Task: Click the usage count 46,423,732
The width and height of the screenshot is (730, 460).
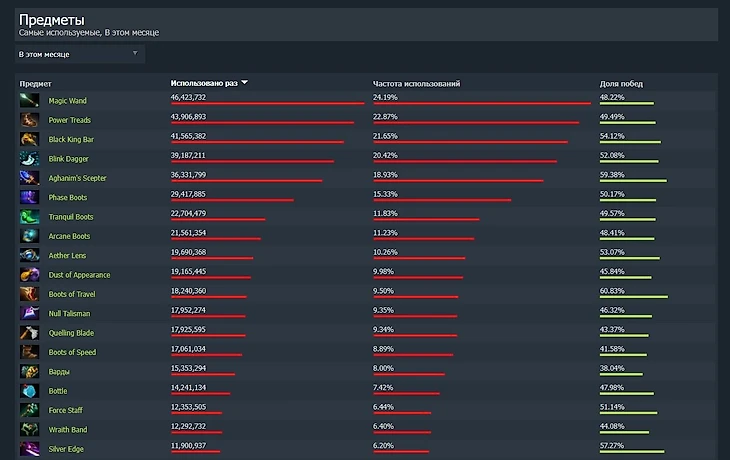Action: point(188,97)
